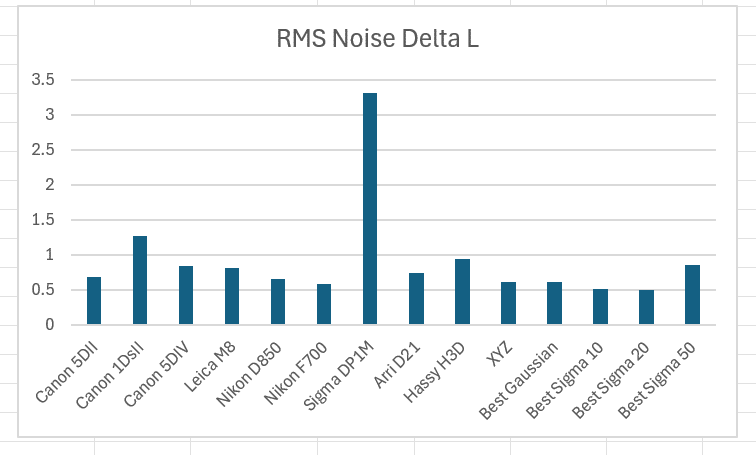756x455 pixels.
Task: Click the 0 axis value label
Action: coord(50,325)
